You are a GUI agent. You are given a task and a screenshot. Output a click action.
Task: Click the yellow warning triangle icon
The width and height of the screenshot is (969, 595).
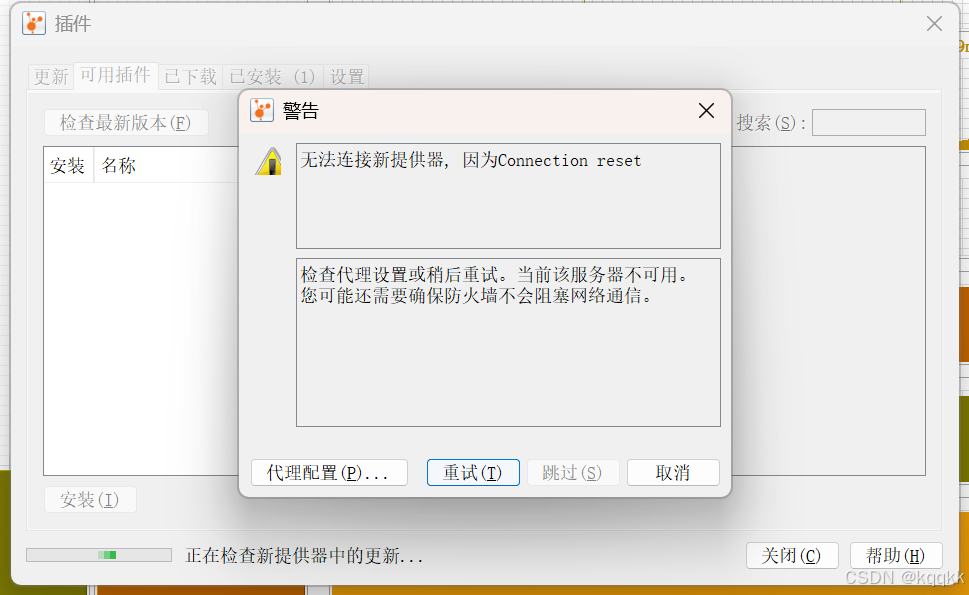[x=269, y=162]
